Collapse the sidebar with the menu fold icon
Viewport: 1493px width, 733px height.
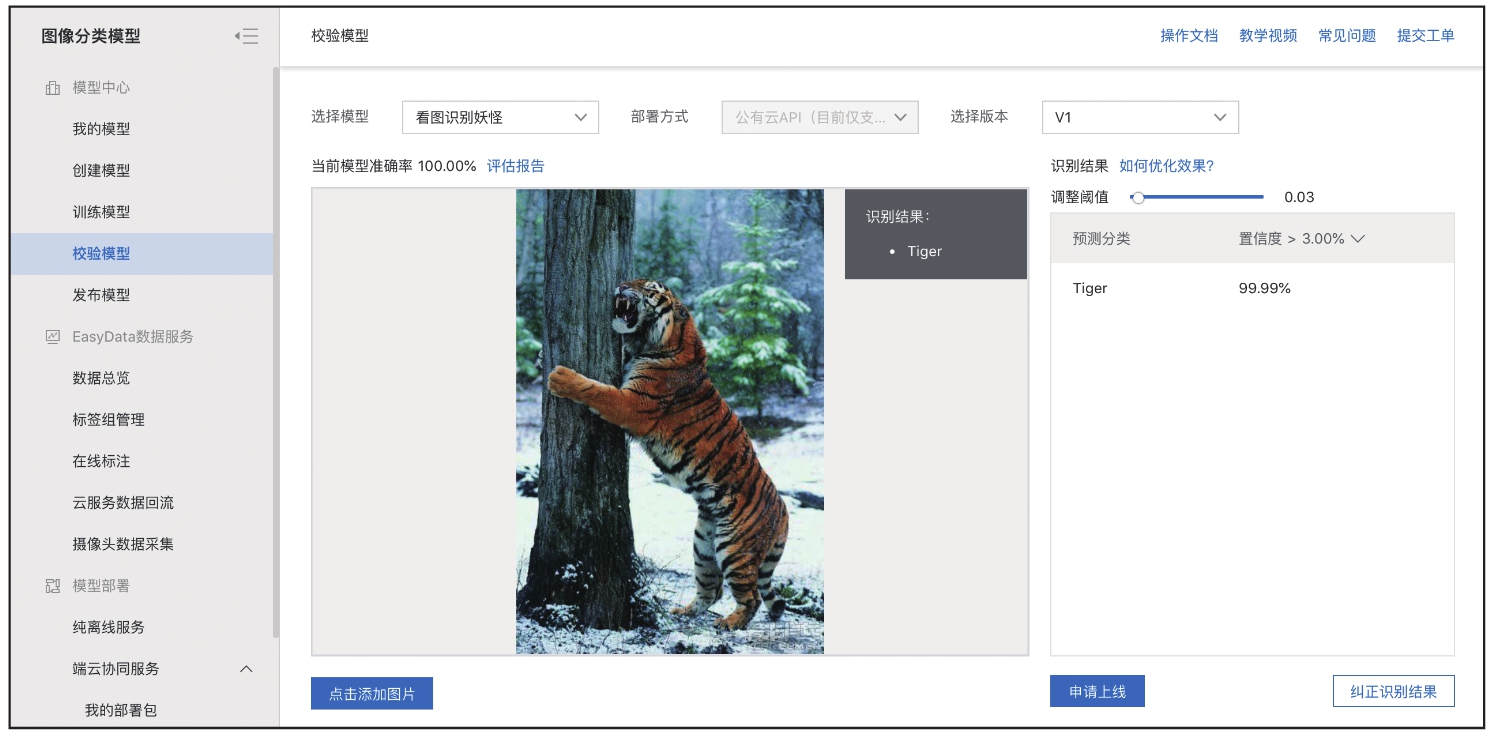point(247,36)
